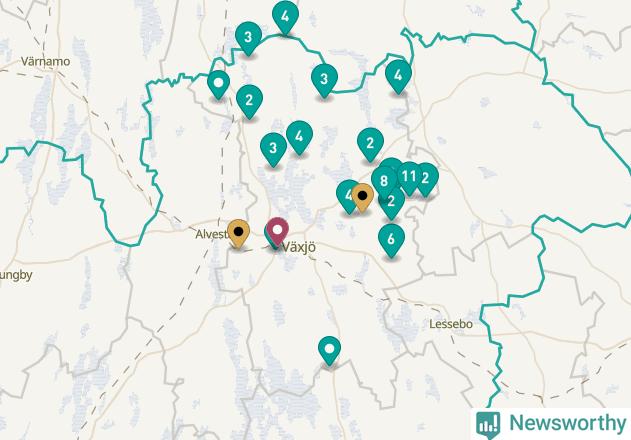Open the Newsworthy logo link
The width and height of the screenshot is (631, 440).
tap(551, 424)
